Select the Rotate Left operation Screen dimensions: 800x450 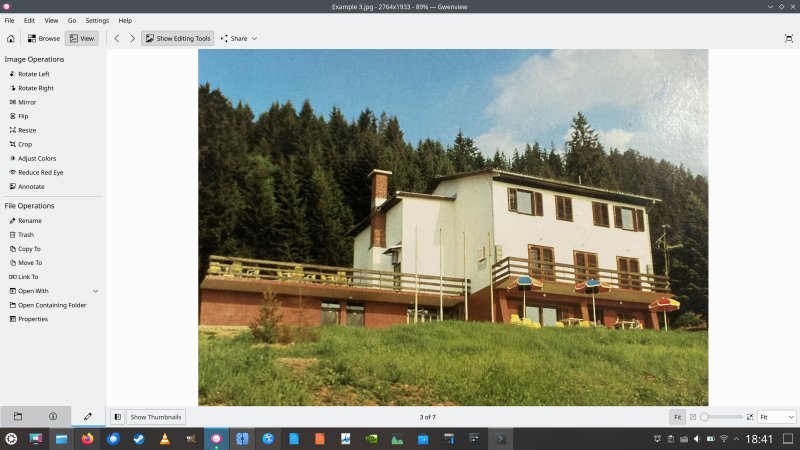click(x=29, y=74)
